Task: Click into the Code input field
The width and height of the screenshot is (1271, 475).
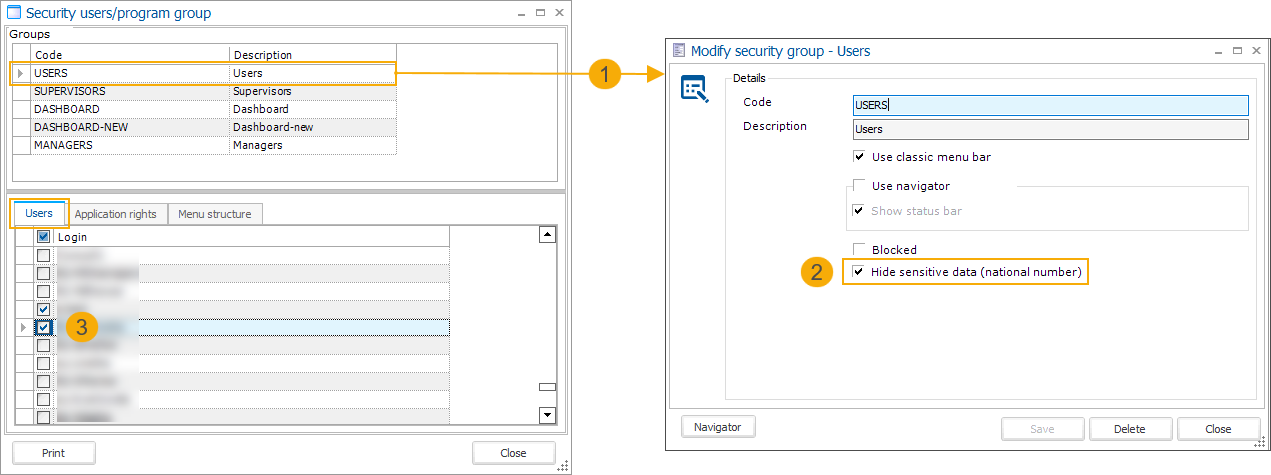Action: (x=1050, y=105)
